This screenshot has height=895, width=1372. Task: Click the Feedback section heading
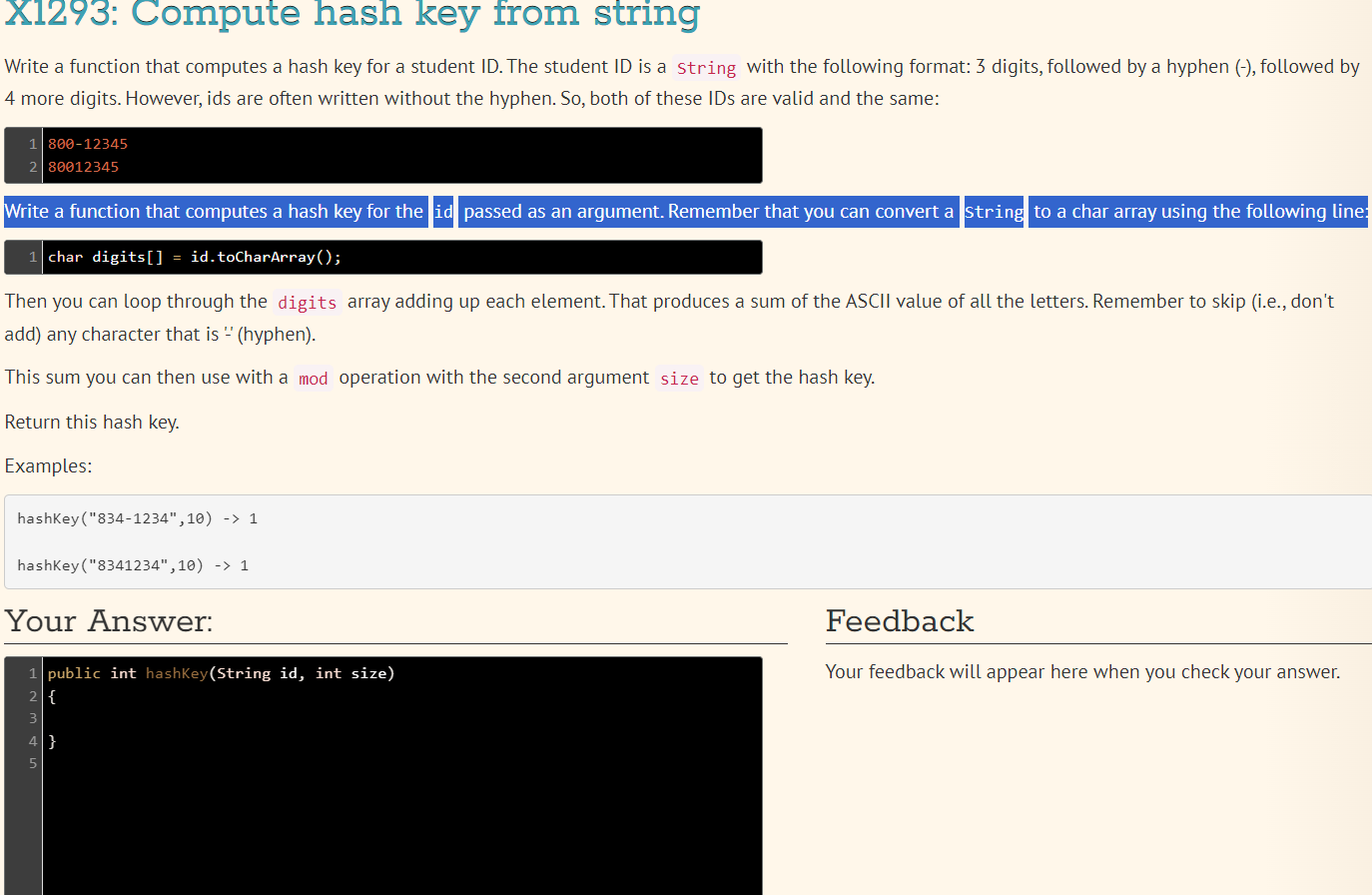click(899, 621)
